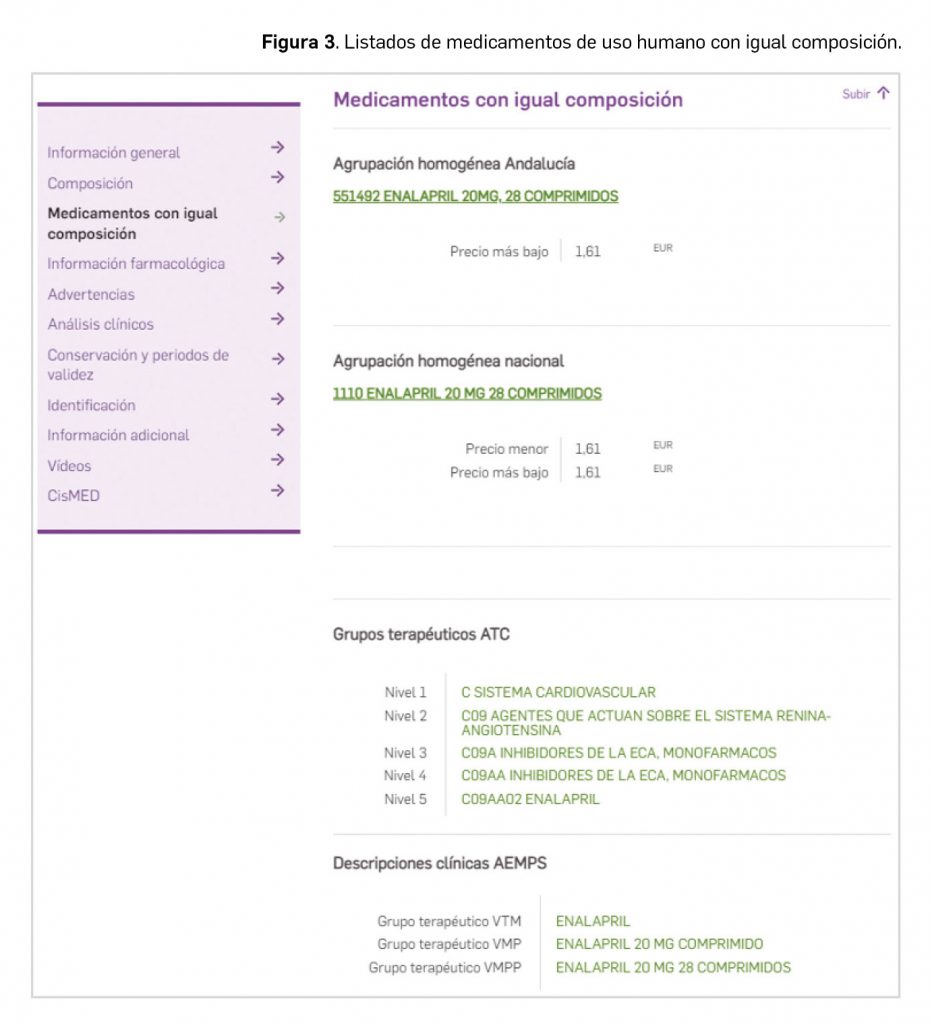Click C09A INHIBIDORES DE LA ECA level 3
Screen dimensions: 930x1024
(618, 753)
